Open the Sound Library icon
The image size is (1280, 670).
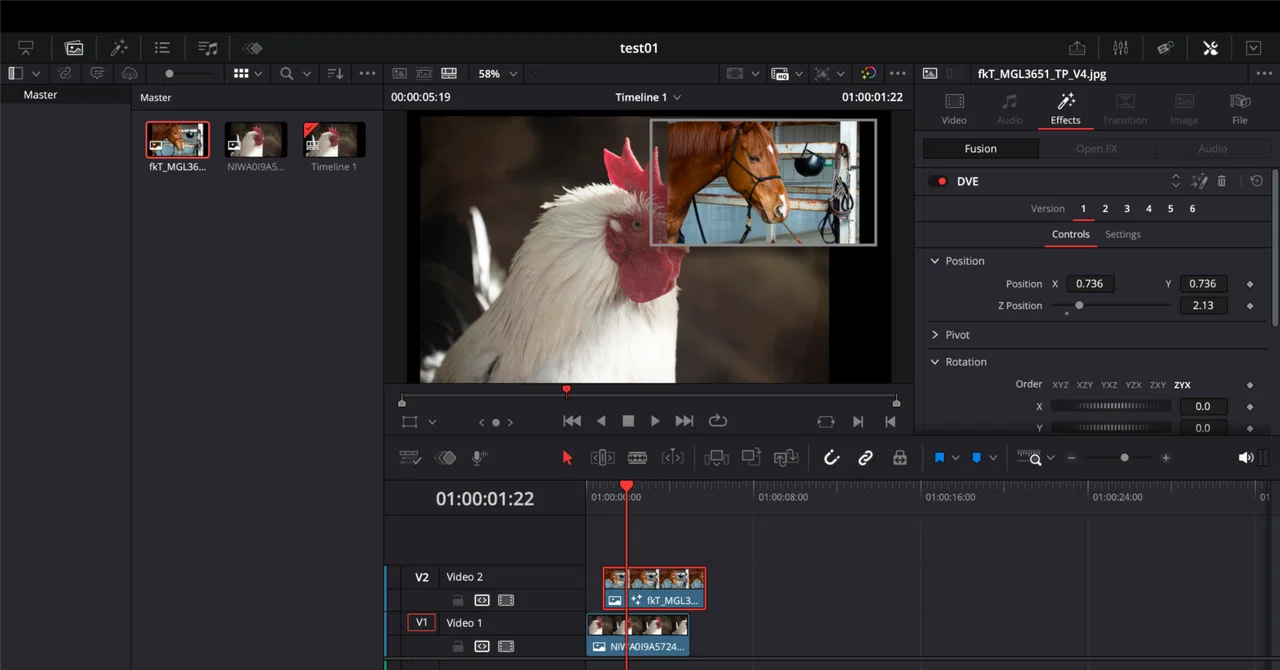pos(207,48)
